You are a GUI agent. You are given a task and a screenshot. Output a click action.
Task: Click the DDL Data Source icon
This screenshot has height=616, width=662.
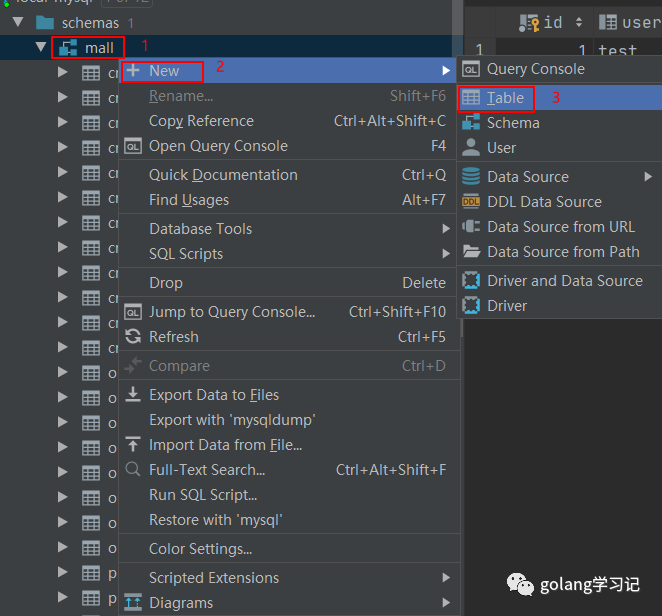tap(471, 201)
